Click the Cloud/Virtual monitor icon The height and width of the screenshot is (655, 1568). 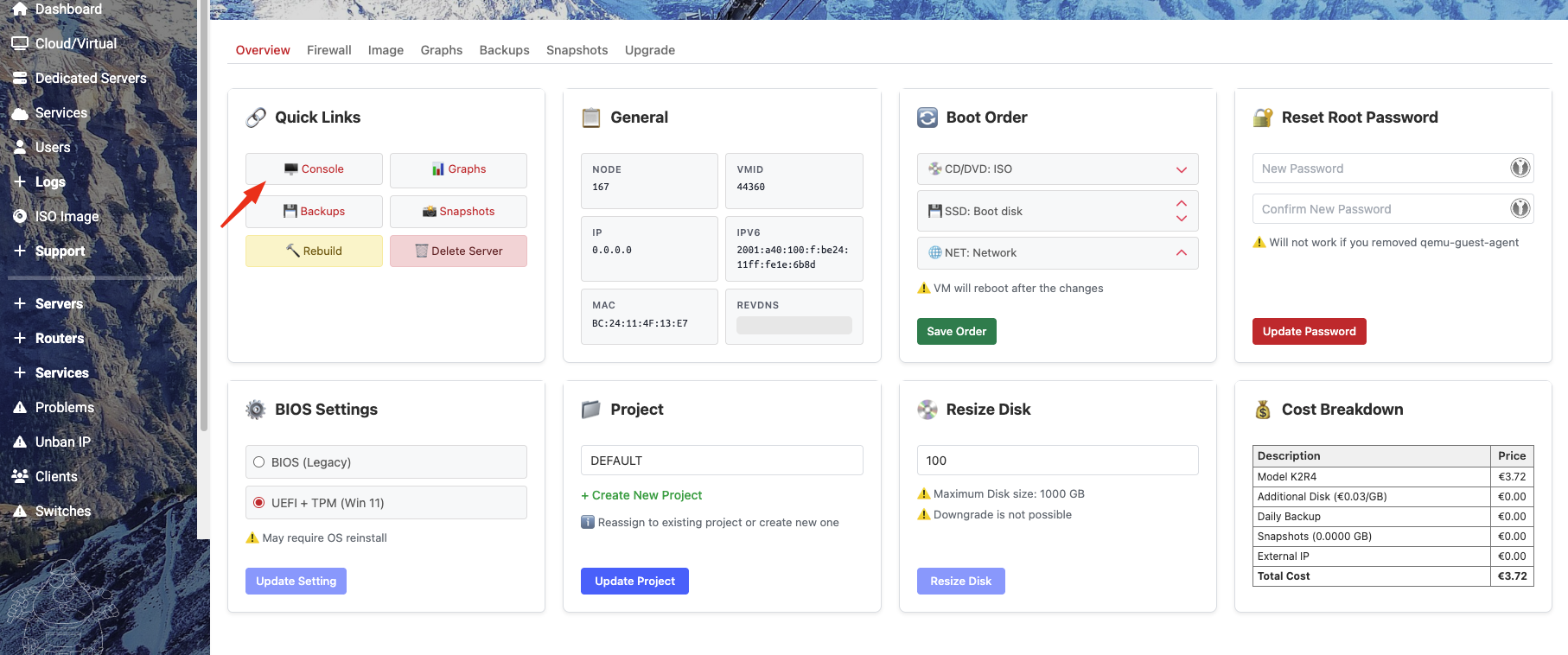point(19,43)
